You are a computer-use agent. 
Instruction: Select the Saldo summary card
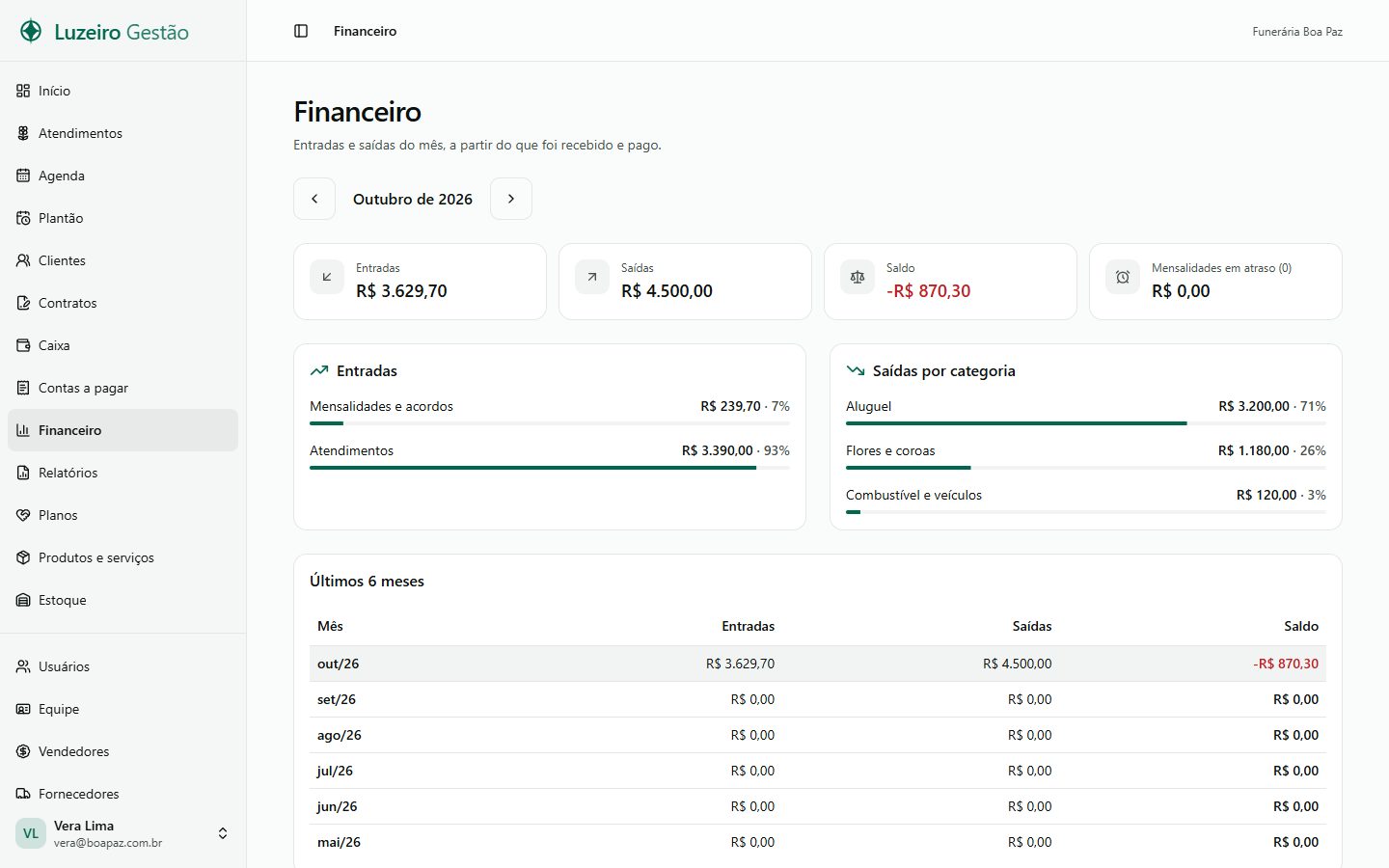(x=950, y=282)
